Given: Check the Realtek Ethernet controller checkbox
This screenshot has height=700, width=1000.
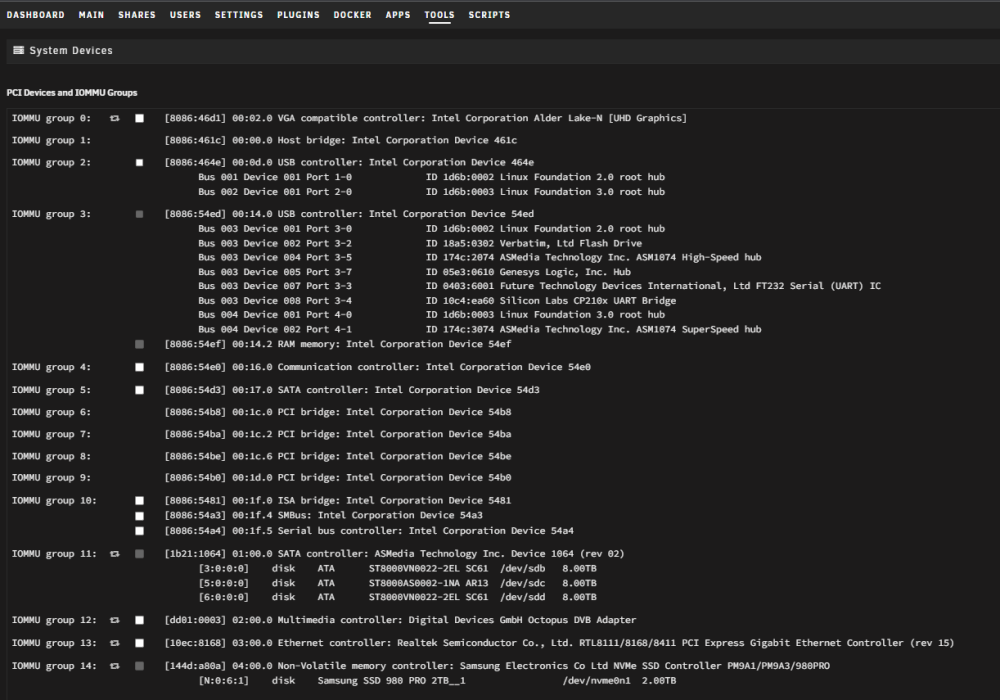Looking at the screenshot, I should pos(139,643).
